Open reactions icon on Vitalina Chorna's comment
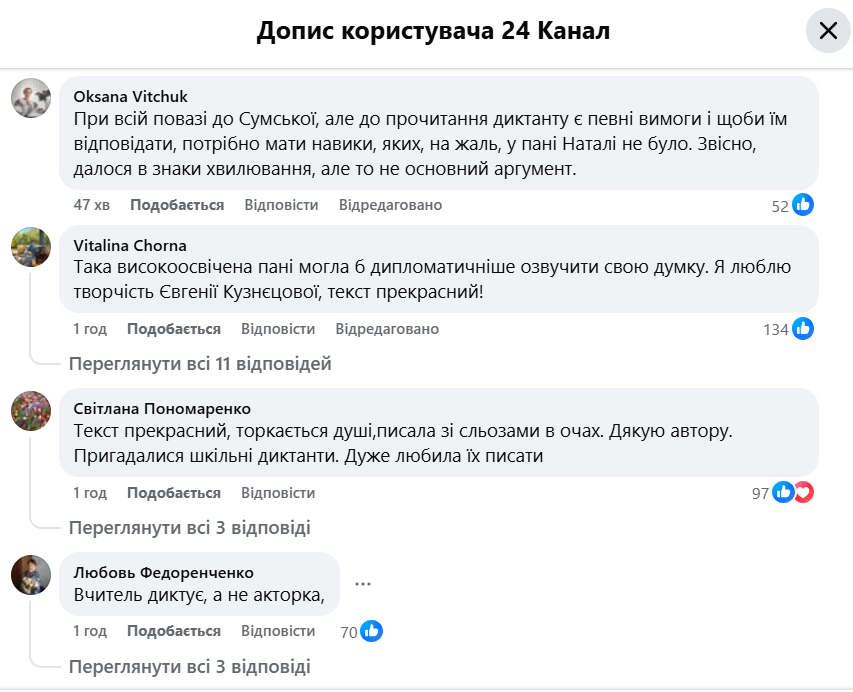Image resolution: width=853 pixels, height=692 pixels. click(802, 329)
